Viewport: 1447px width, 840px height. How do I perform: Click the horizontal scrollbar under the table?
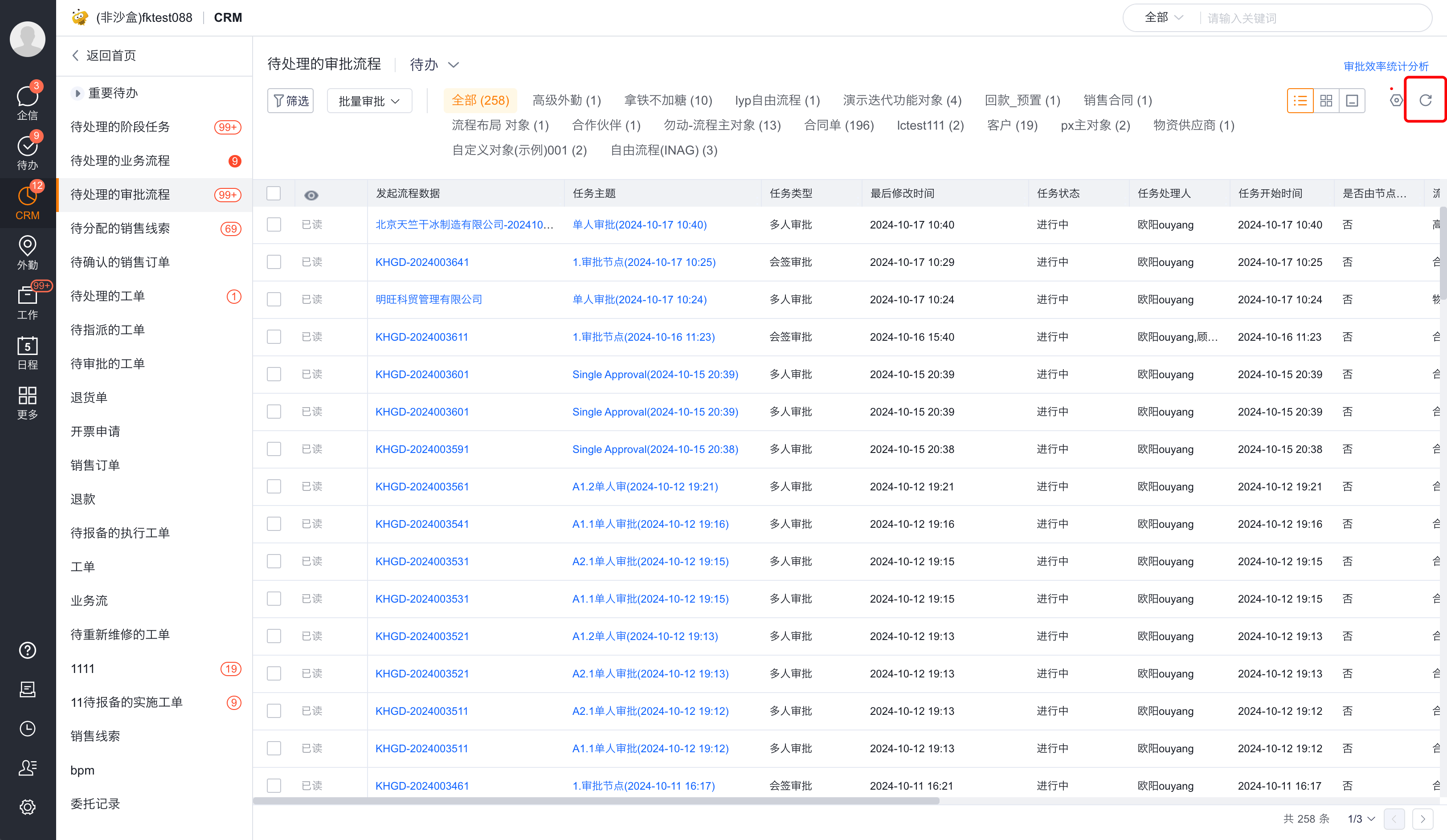596,800
